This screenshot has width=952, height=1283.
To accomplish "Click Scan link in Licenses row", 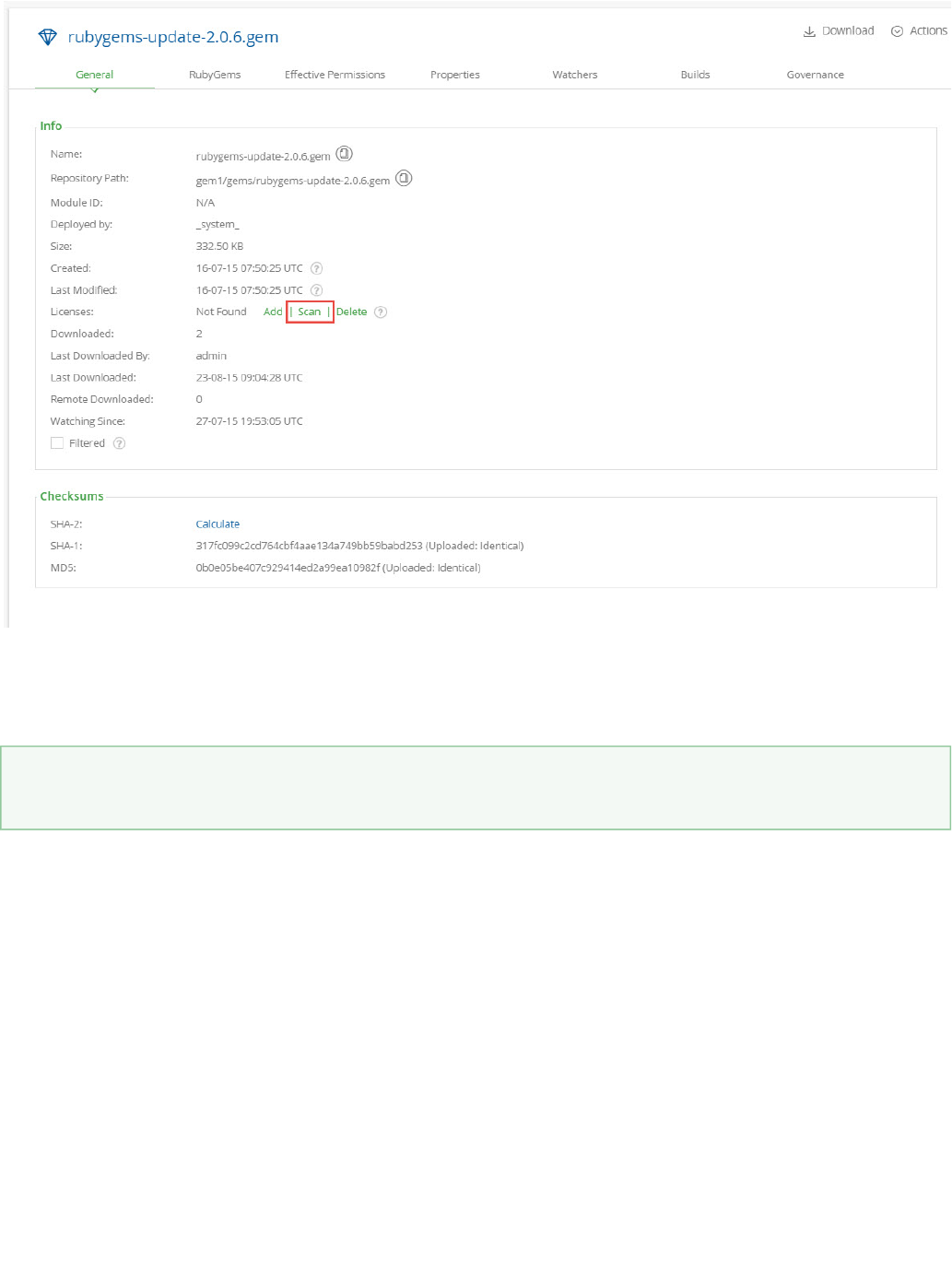I will [x=310, y=312].
